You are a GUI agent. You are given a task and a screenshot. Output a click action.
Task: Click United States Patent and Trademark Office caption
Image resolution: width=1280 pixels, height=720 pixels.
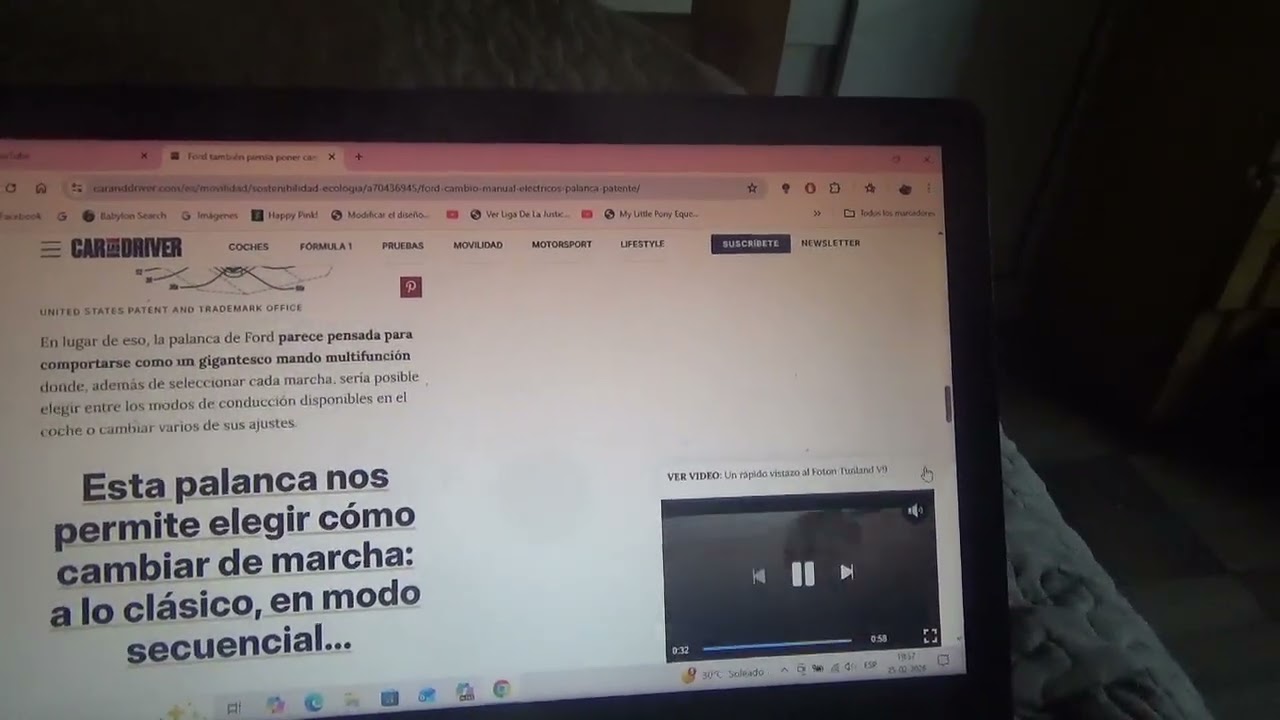click(171, 310)
